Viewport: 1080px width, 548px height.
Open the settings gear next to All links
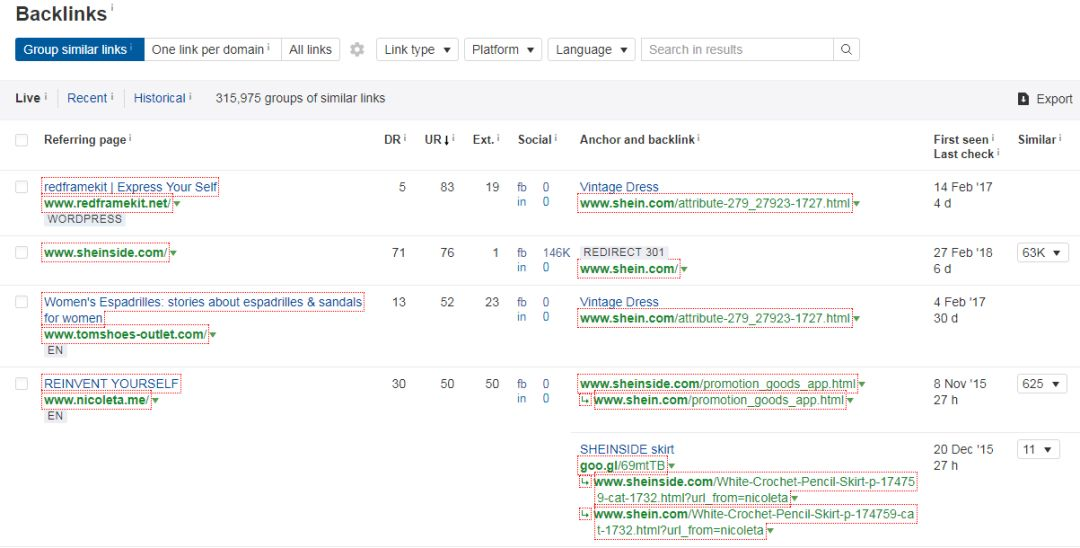tap(357, 50)
